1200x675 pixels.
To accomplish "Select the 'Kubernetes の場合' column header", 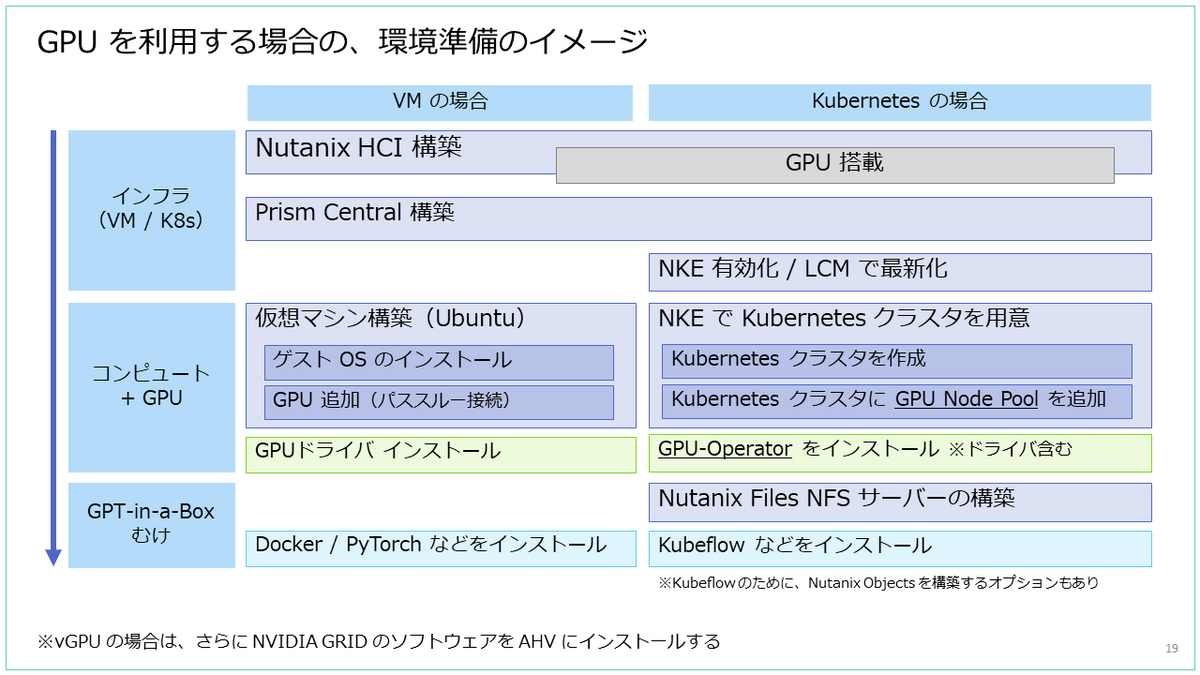I will pyautogui.click(x=900, y=102).
